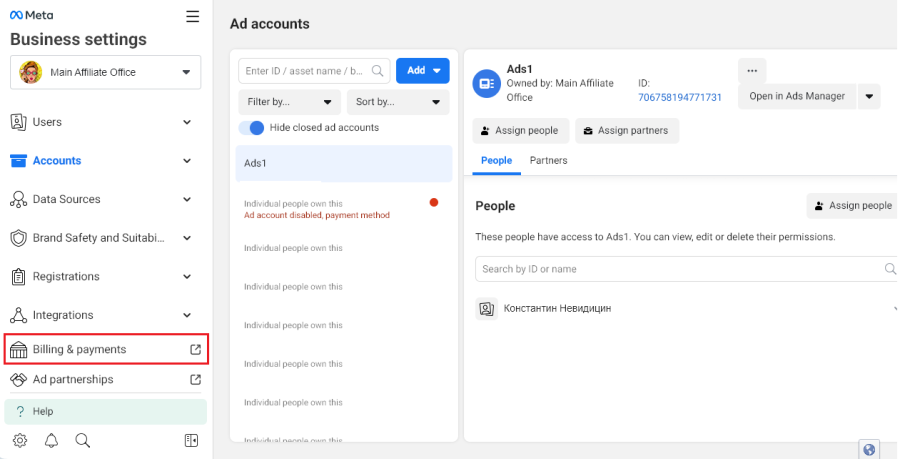Image resolution: width=900 pixels, height=459 pixels.
Task: Toggle Hide closed ad accounts switch
Action: click(x=252, y=128)
